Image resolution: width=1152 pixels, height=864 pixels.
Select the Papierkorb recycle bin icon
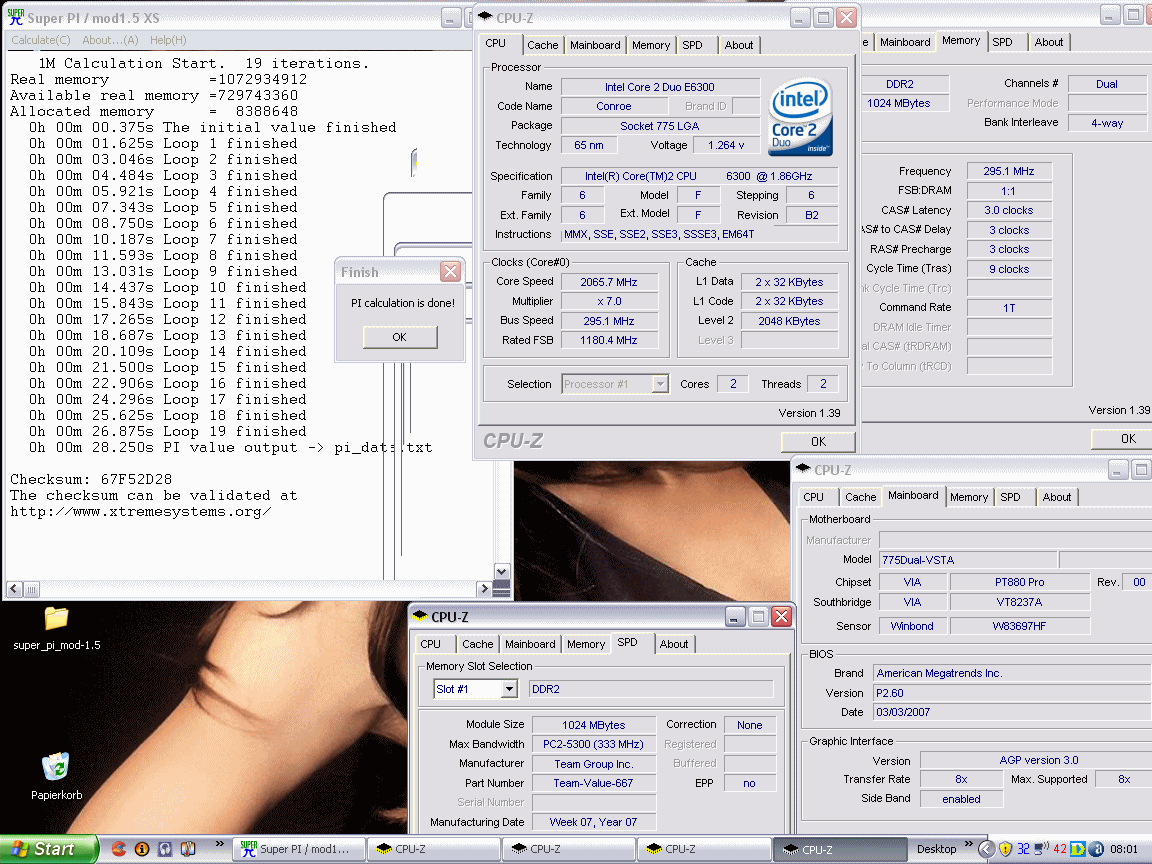pos(57,776)
